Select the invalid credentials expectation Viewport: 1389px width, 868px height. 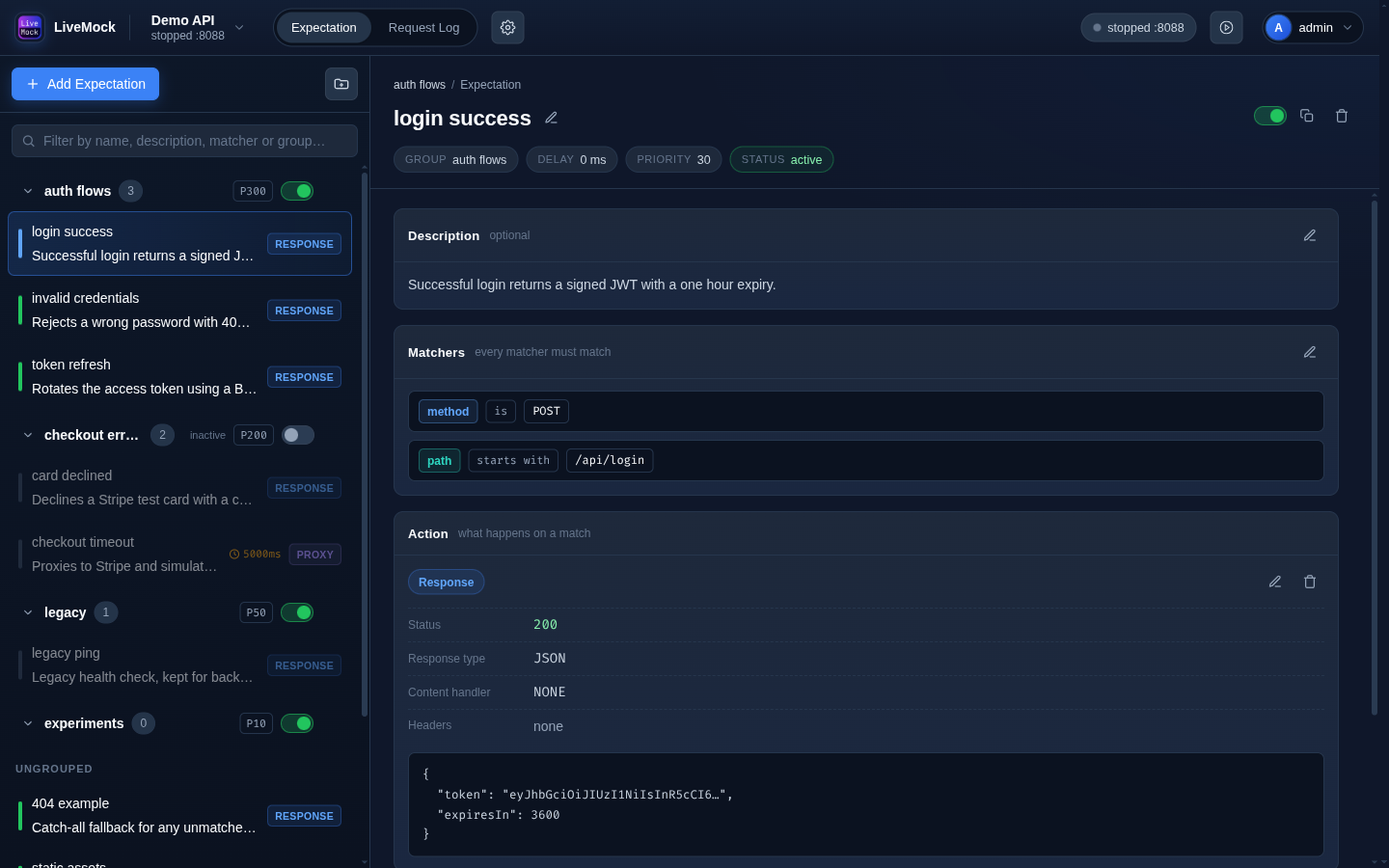(179, 311)
